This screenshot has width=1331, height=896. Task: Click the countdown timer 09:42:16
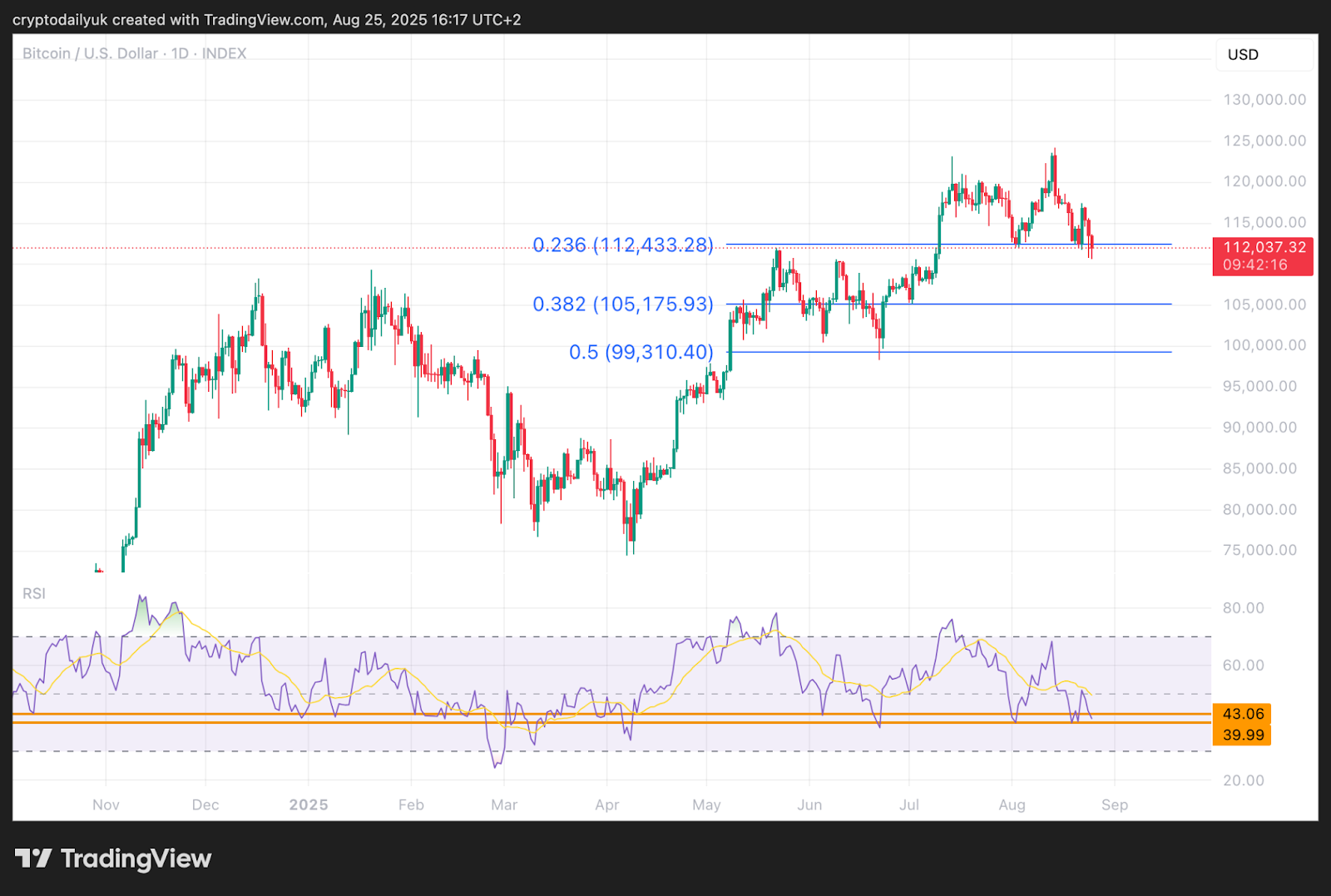pyautogui.click(x=1254, y=265)
